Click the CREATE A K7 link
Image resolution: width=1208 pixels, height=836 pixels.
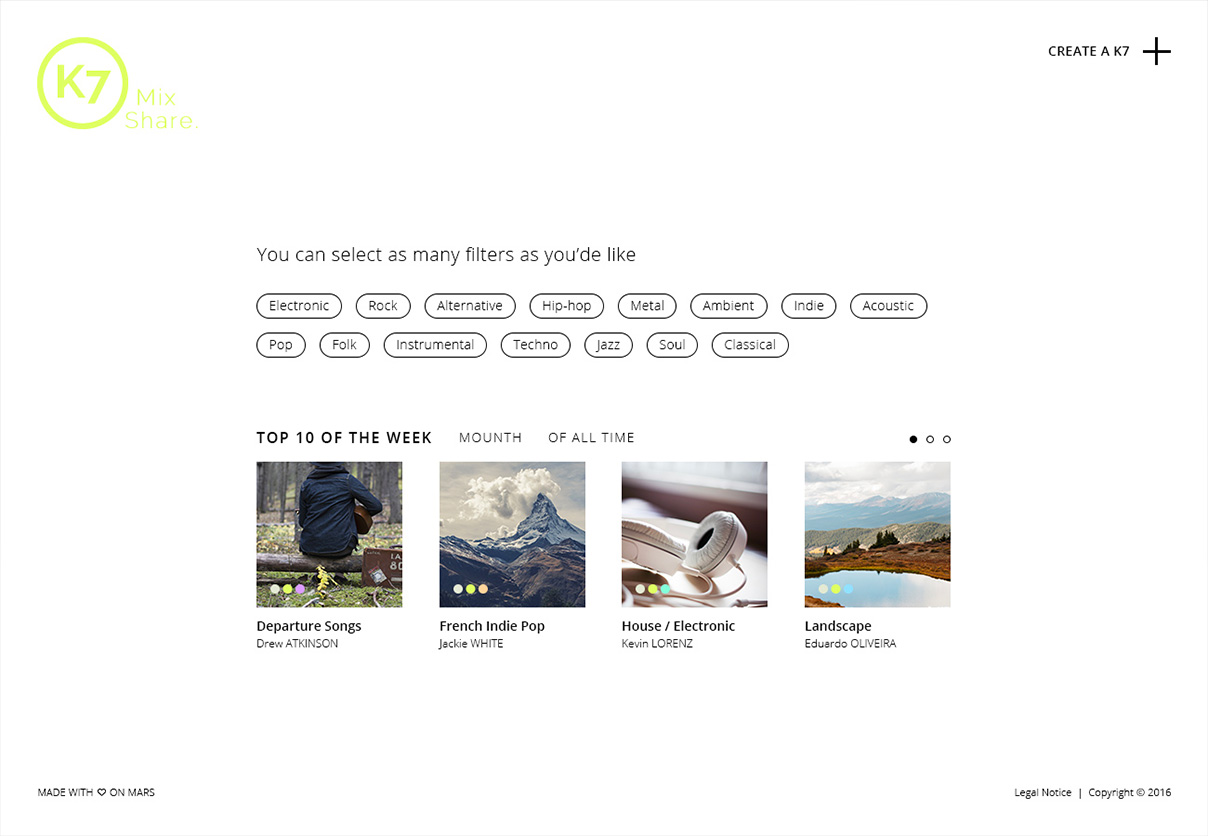coord(1088,51)
